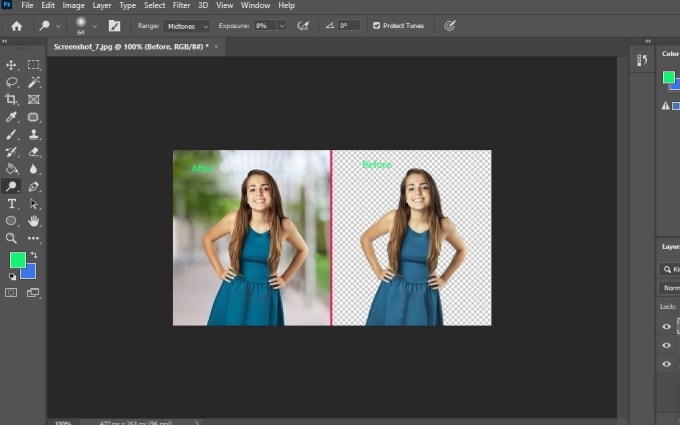Click the brush angle 0° input field

coord(349,26)
